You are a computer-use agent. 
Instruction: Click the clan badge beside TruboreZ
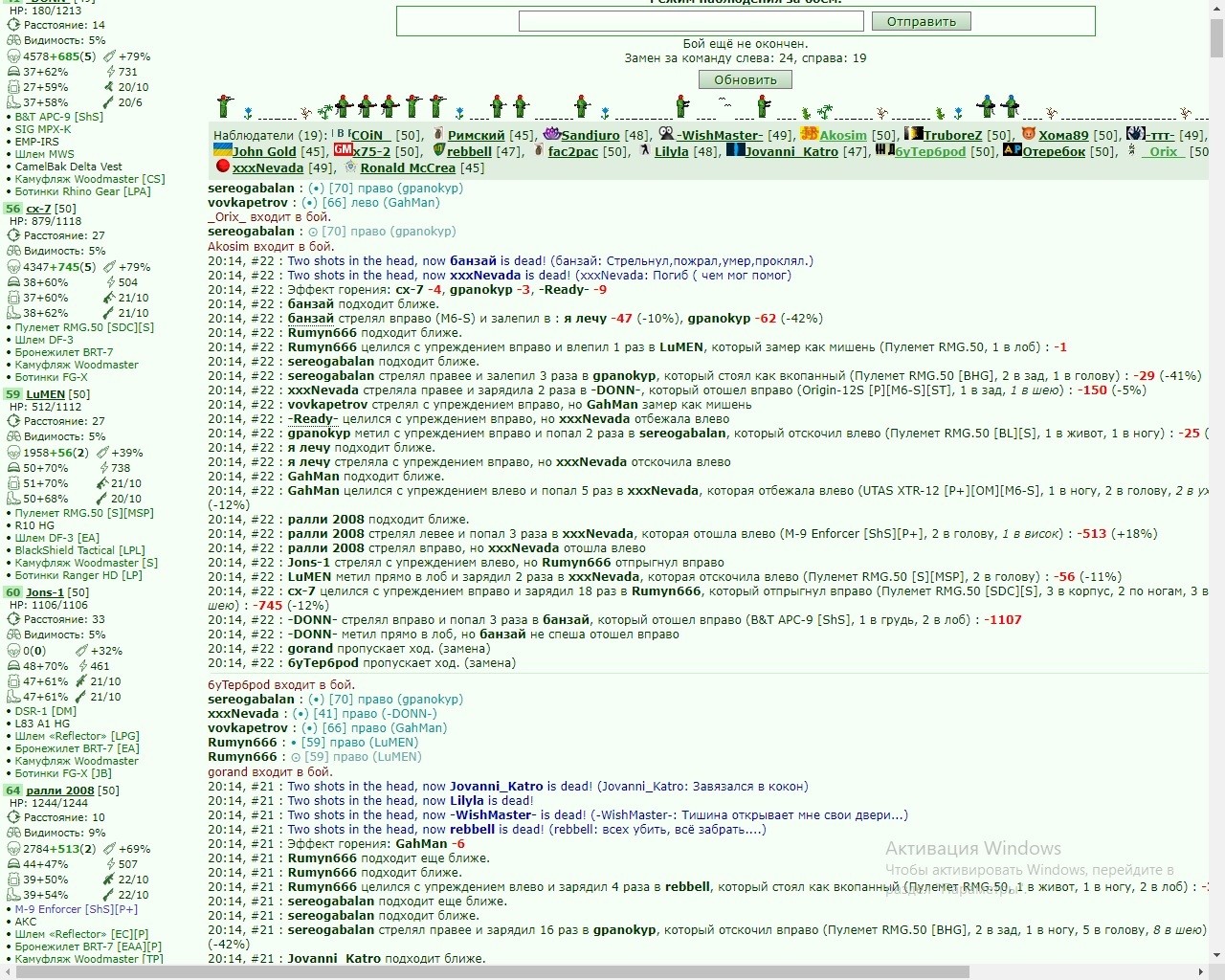tap(913, 134)
